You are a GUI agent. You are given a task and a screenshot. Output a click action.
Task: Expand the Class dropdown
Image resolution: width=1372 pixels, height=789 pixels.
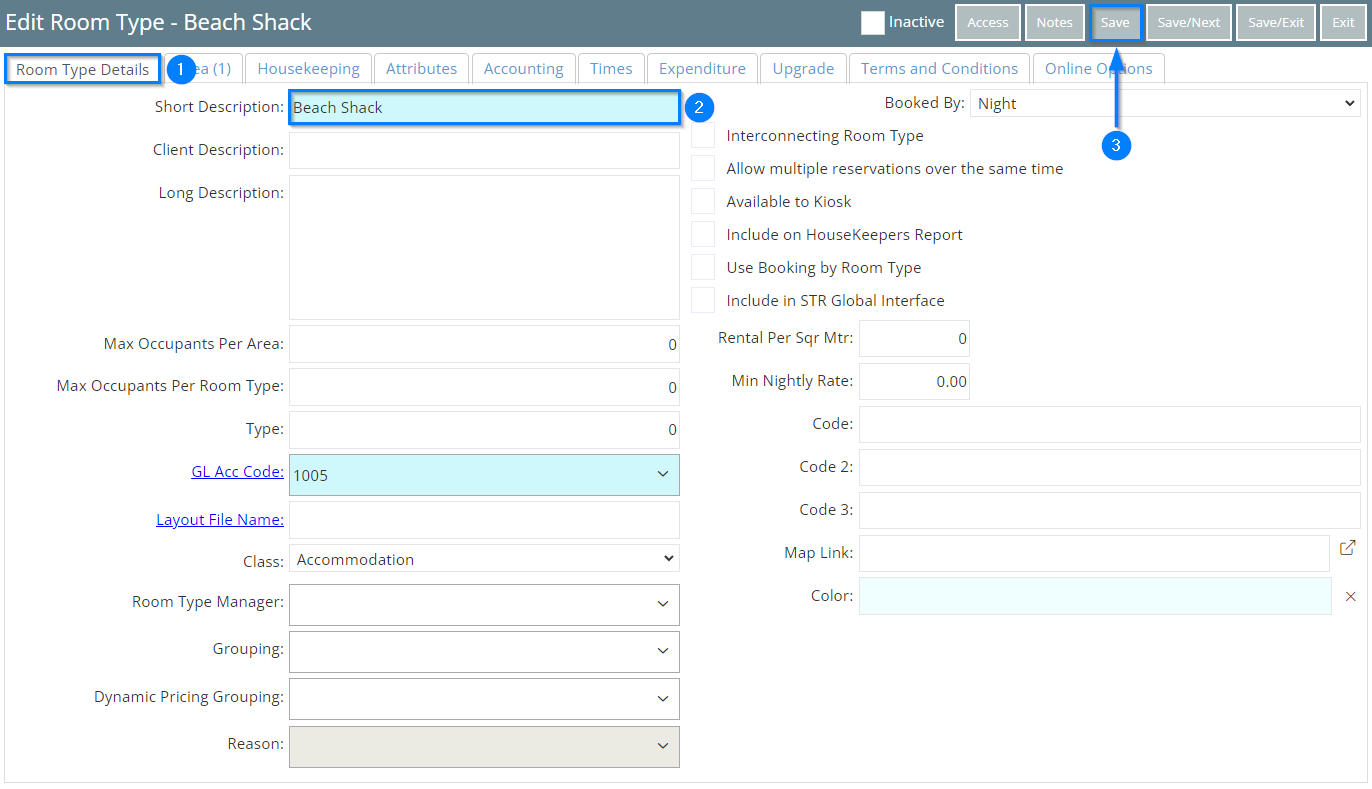(484, 560)
